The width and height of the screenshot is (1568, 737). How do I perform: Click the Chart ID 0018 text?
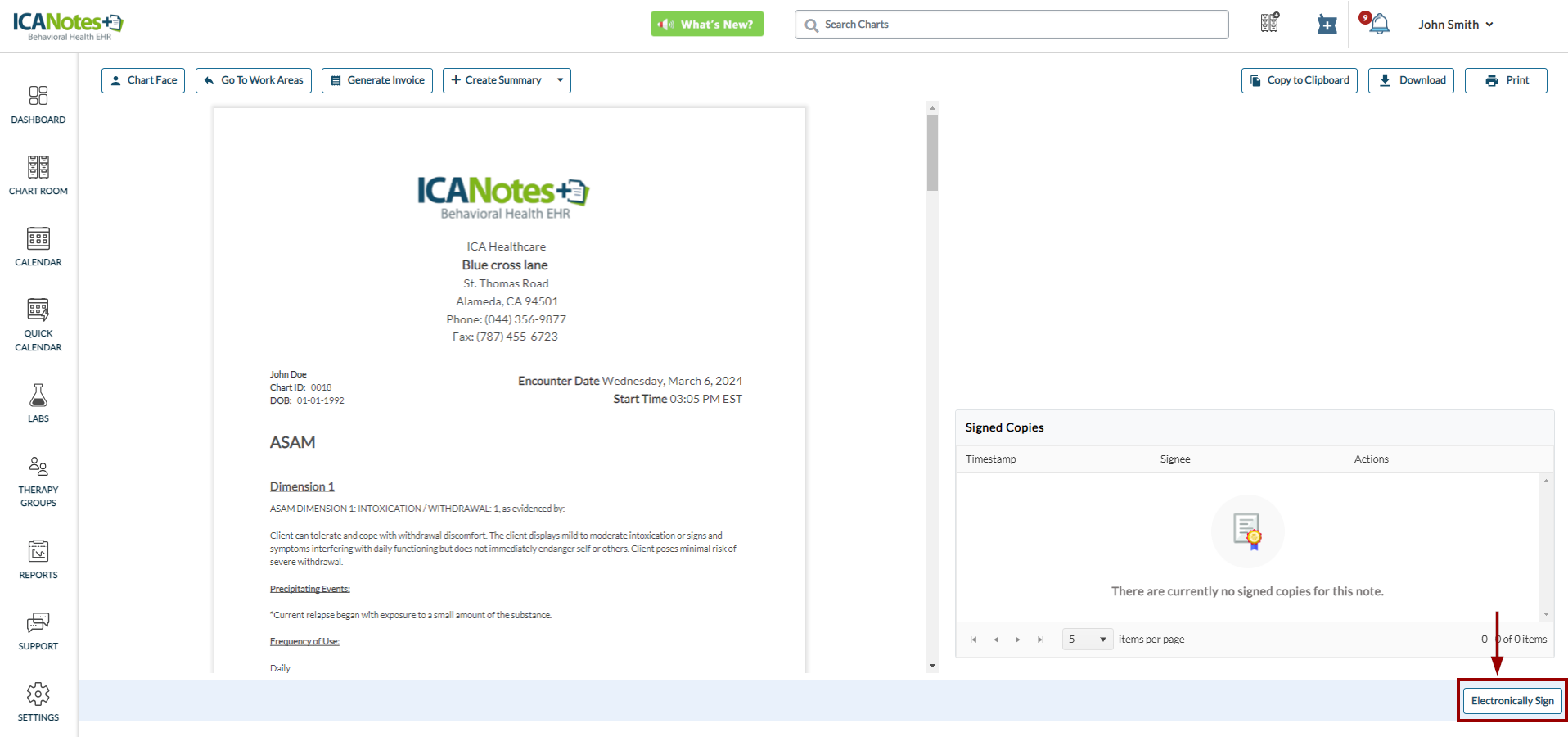[x=301, y=387]
